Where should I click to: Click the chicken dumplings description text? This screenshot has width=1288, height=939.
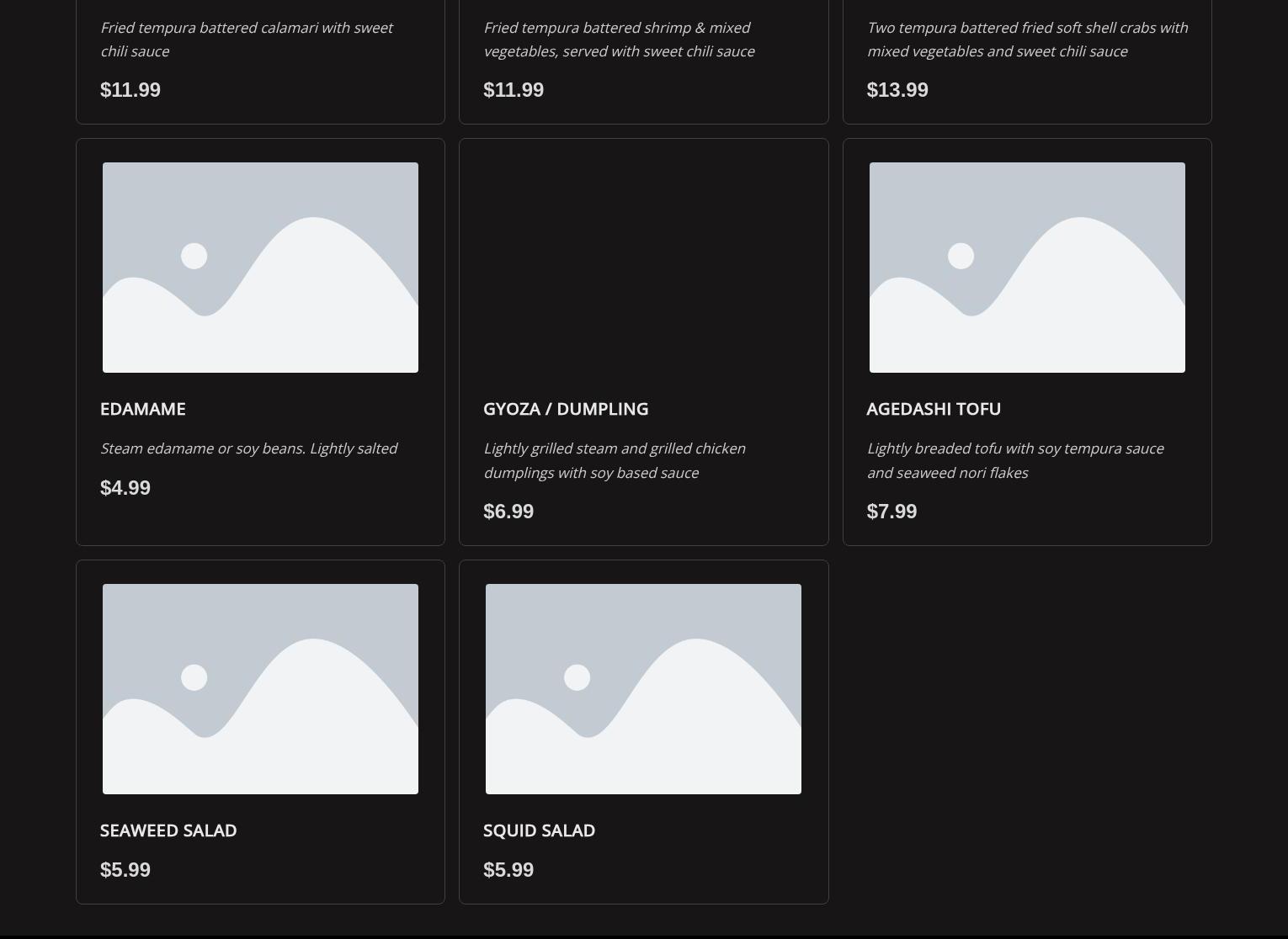pyautogui.click(x=614, y=460)
